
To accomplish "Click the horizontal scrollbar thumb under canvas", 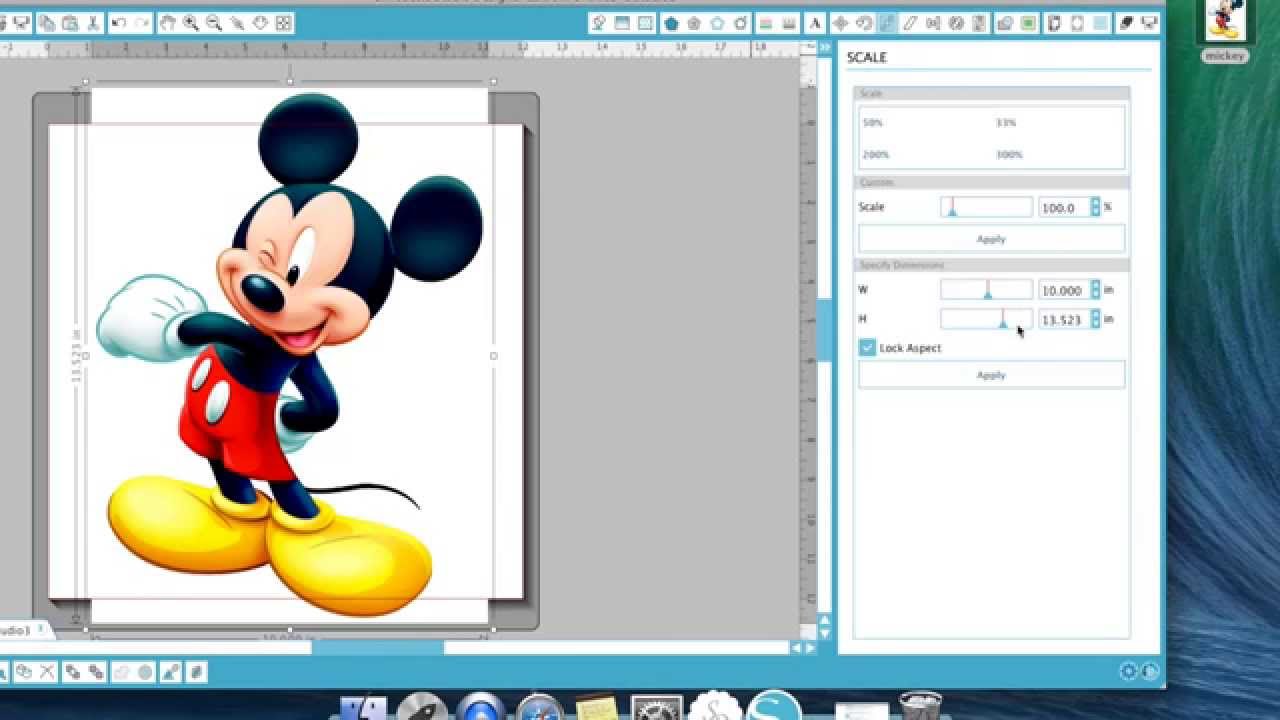I will (377, 648).
